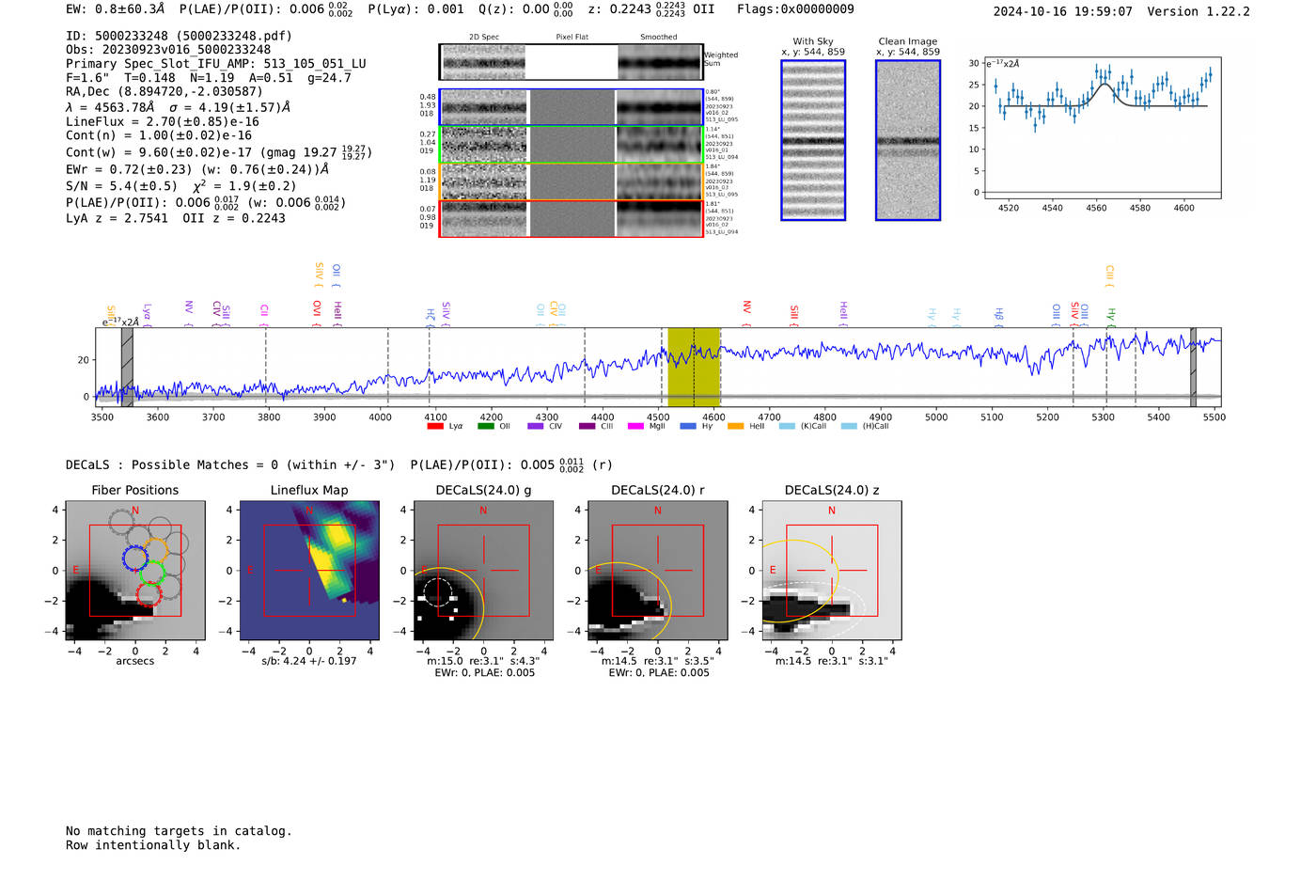The width and height of the screenshot is (1316, 896).
Task: Click the 2024-10-16 19:59:07 timestamp
Action: (1063, 11)
